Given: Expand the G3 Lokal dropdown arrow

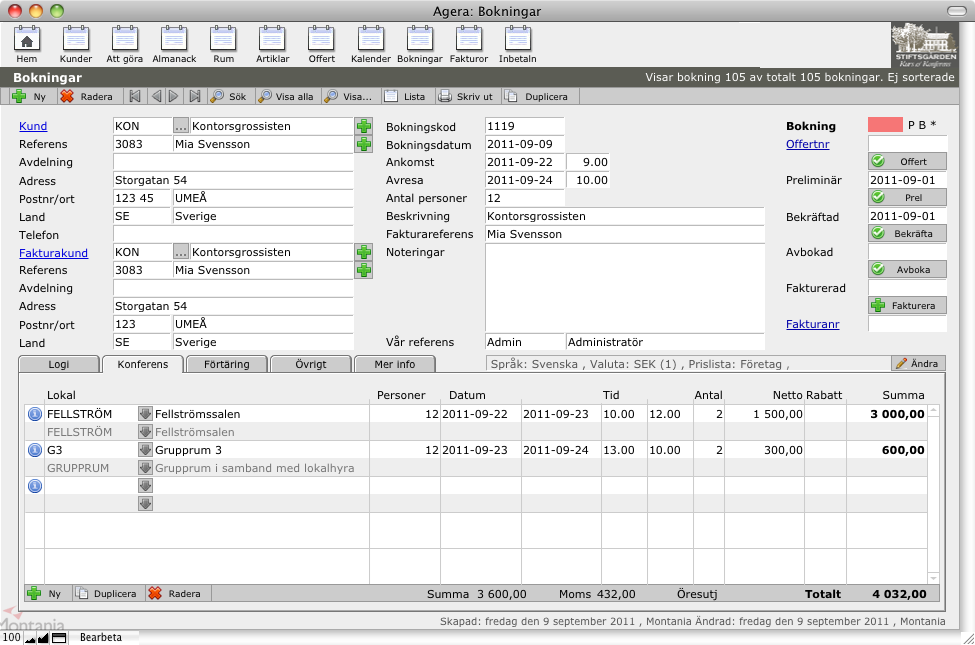Looking at the screenshot, I should 145,450.
